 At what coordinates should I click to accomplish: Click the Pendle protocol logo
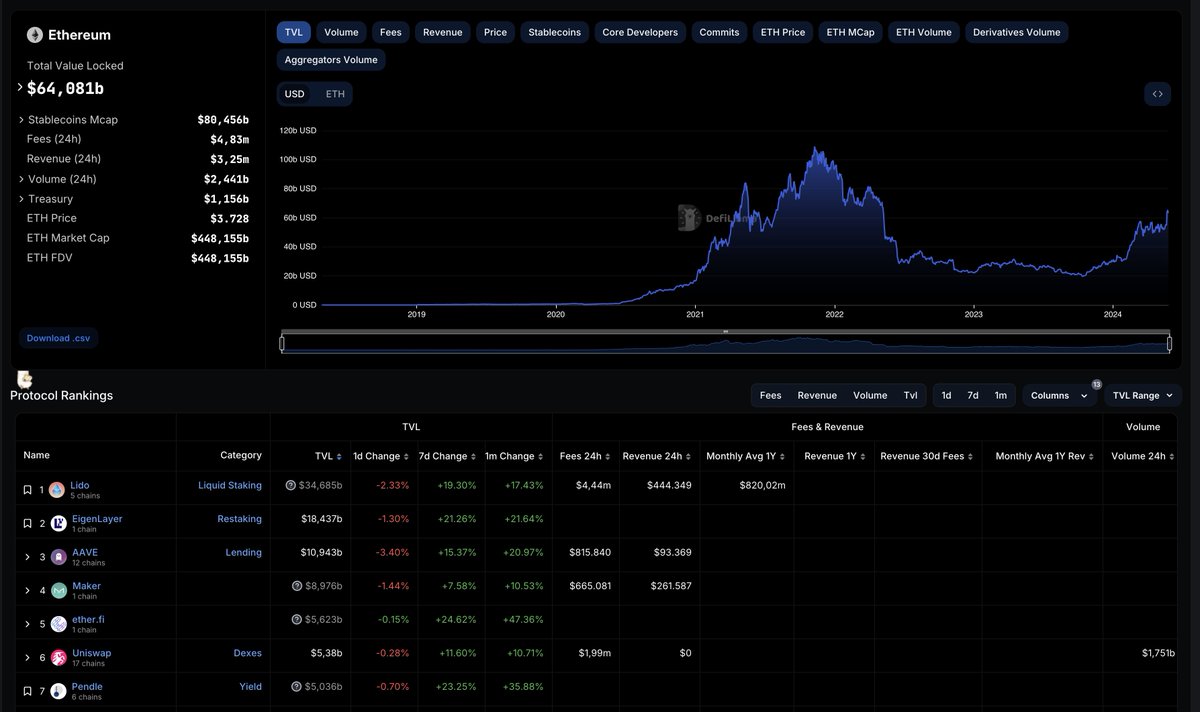point(58,691)
